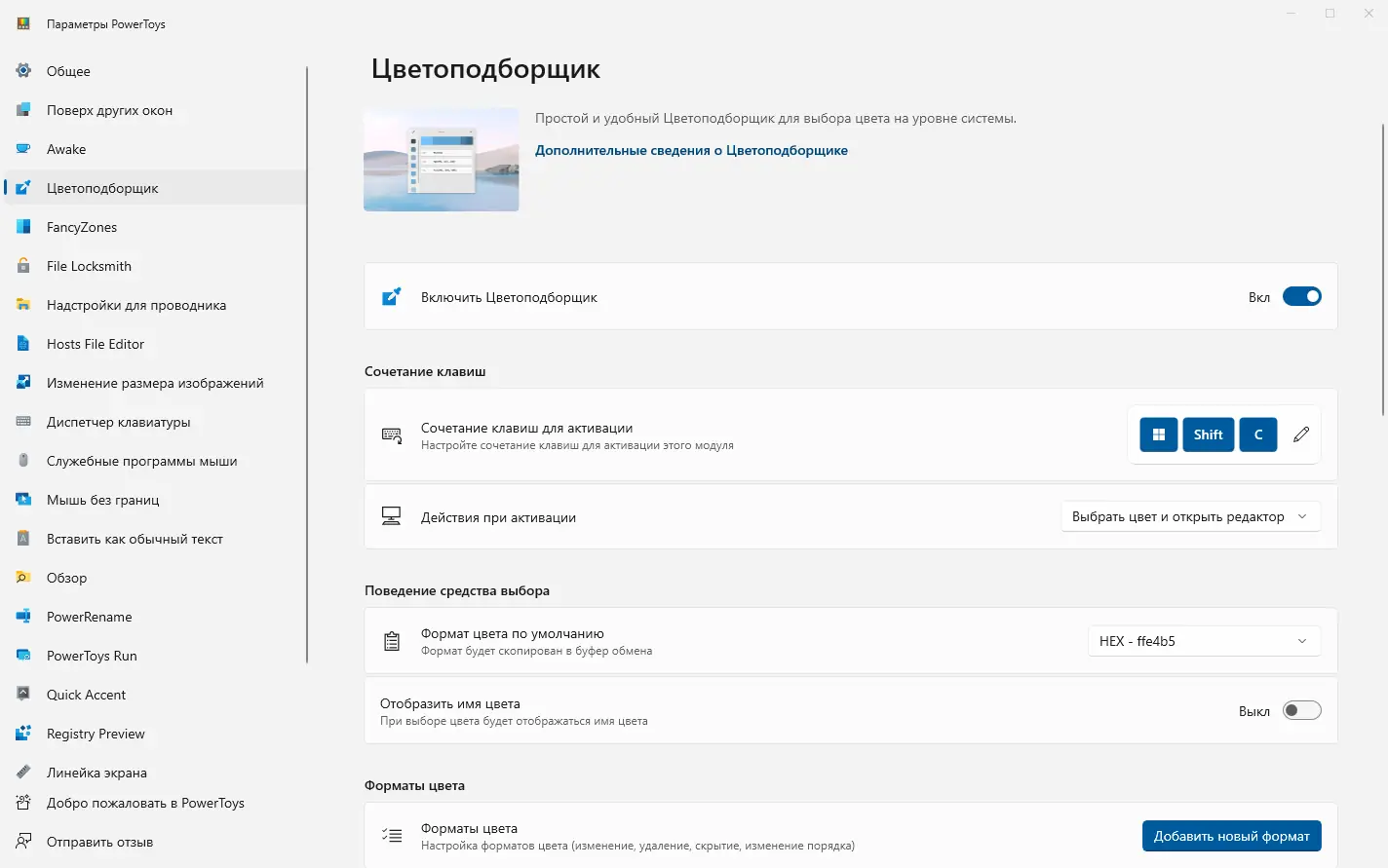Click the Отправить отзыв feedback item
Viewport: 1388px width, 868px height.
coord(99,842)
